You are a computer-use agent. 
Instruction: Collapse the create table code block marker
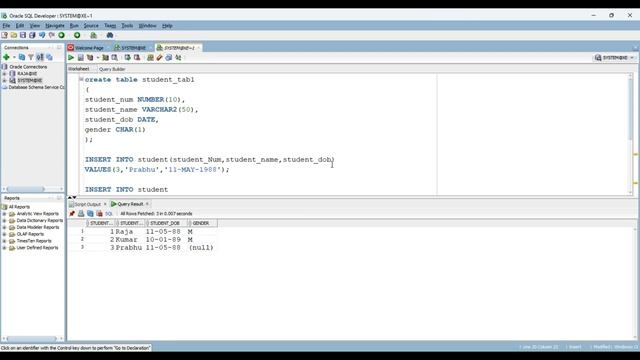[81, 79]
